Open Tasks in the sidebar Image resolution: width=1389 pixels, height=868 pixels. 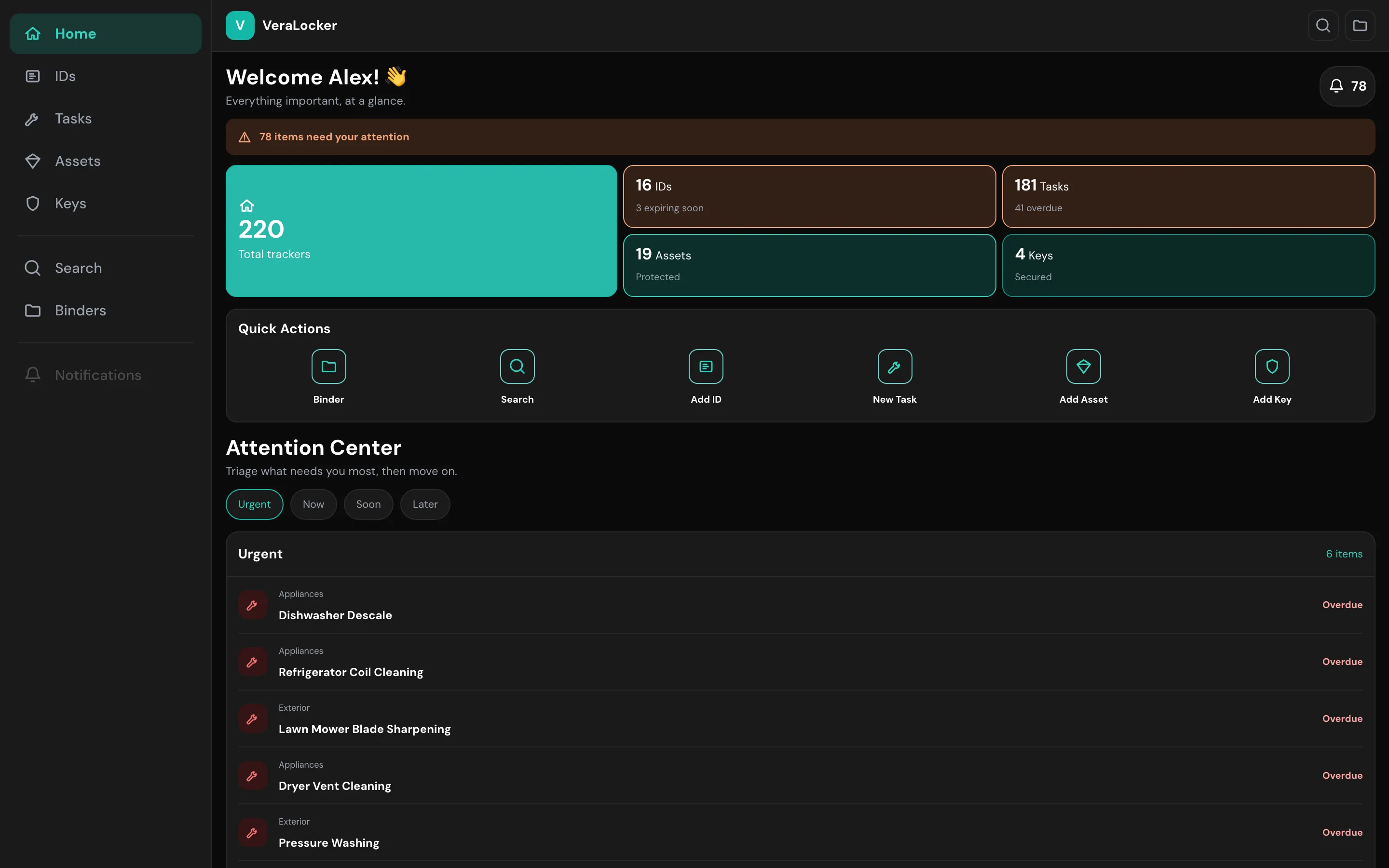106,119
